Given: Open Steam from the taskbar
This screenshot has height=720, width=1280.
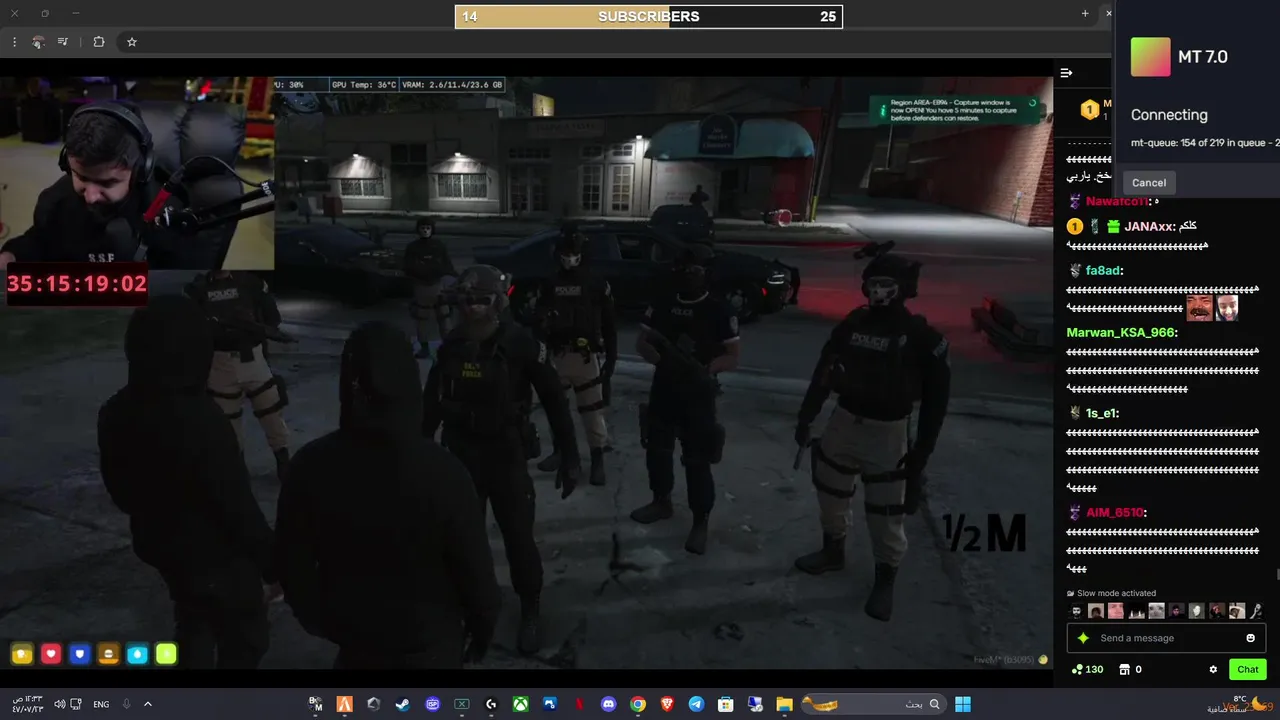Looking at the screenshot, I should 402,704.
